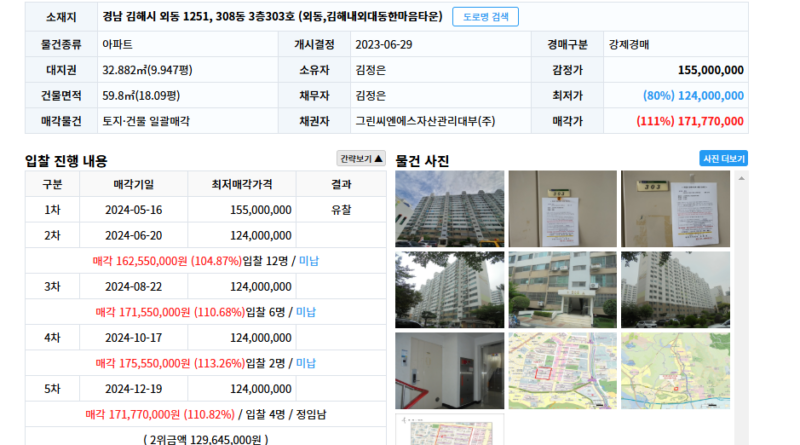Select the 1차 price 155,000,000
Image resolution: width=800 pixels, height=445 pixels.
pyautogui.click(x=261, y=210)
